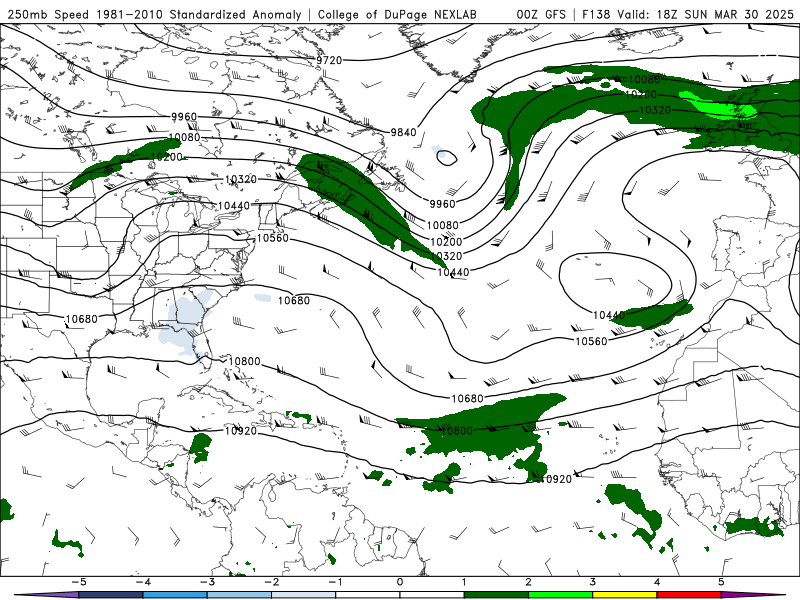Click the '250mb Speed 1981-2010 Standardized Anomaly' title
Image resolution: width=800 pixels, height=600 pixels.
[x=154, y=14]
